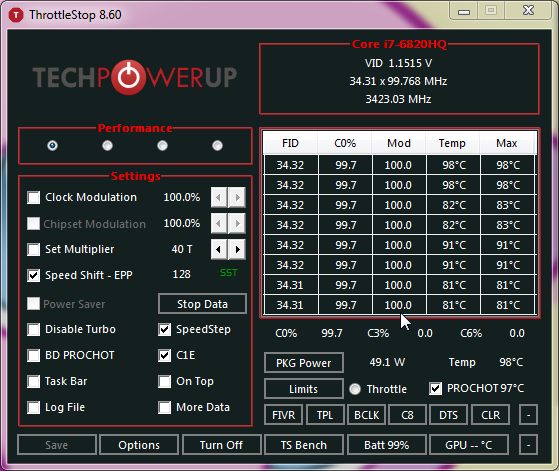Click the minus button beside GPU
This screenshot has width=559, height=471.
click(528, 445)
